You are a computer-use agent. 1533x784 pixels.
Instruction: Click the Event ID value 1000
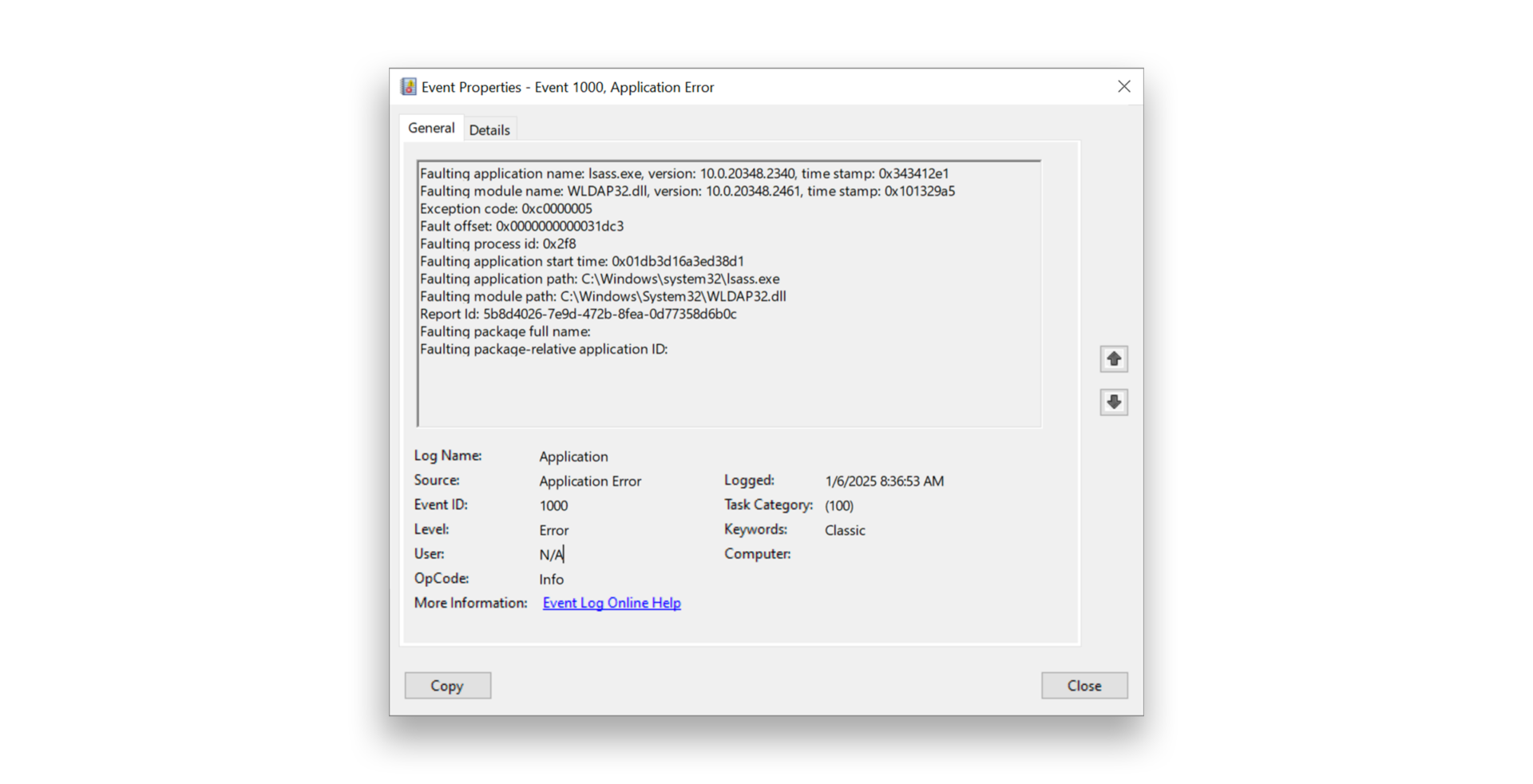[x=553, y=505]
